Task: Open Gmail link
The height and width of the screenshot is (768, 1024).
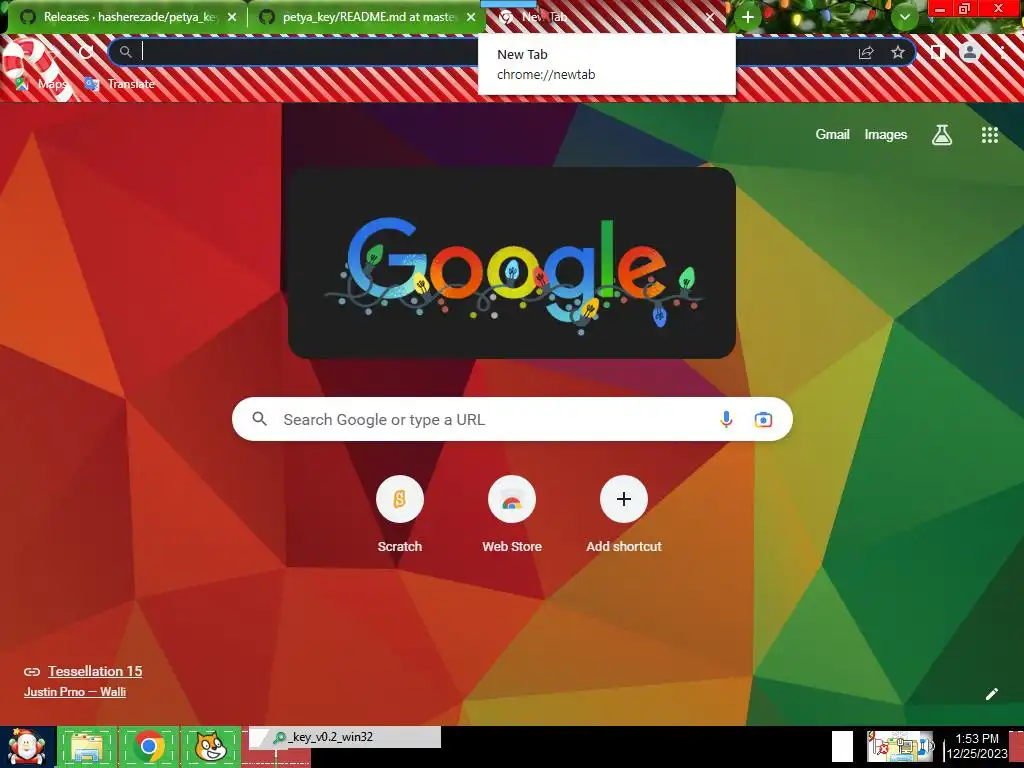Action: (x=832, y=135)
